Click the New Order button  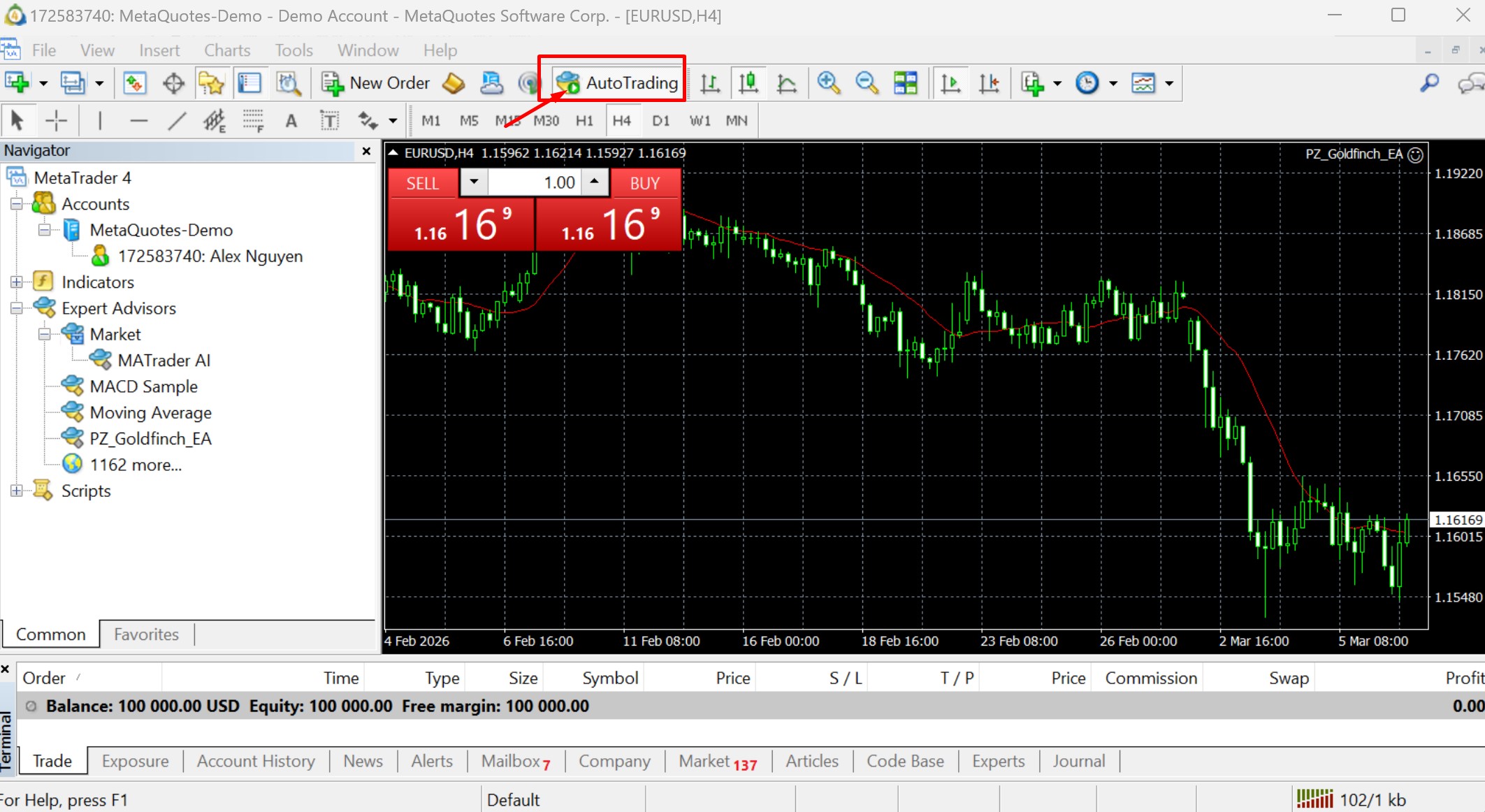tap(375, 82)
